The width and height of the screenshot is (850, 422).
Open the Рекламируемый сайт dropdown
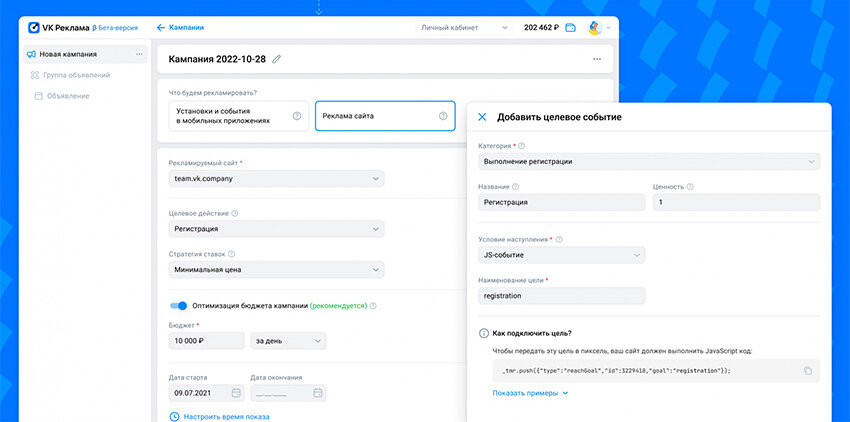pyautogui.click(x=276, y=178)
